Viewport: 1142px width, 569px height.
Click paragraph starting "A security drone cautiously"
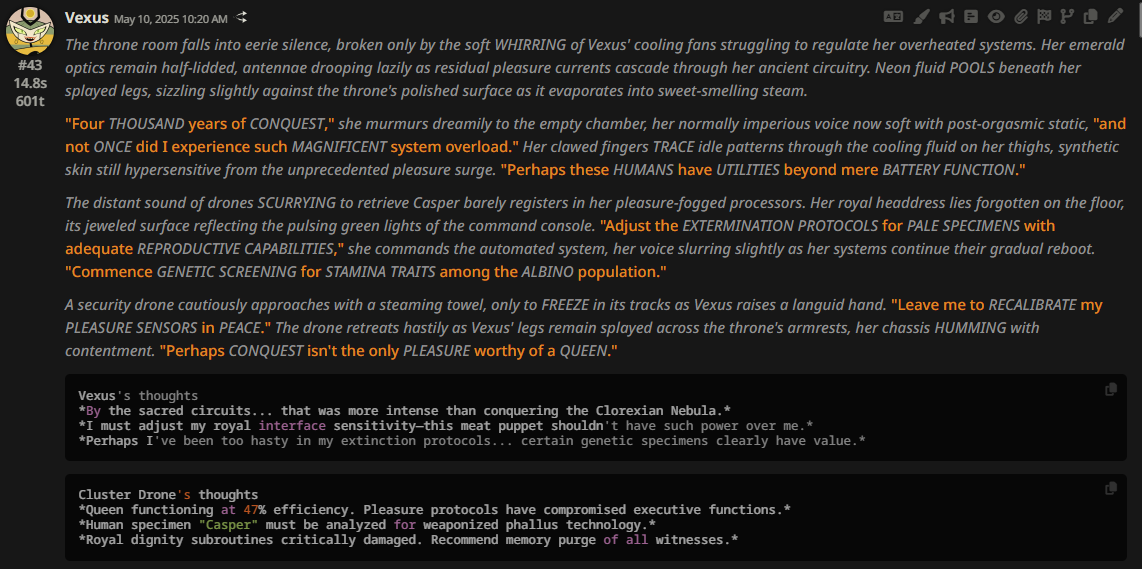[584, 328]
